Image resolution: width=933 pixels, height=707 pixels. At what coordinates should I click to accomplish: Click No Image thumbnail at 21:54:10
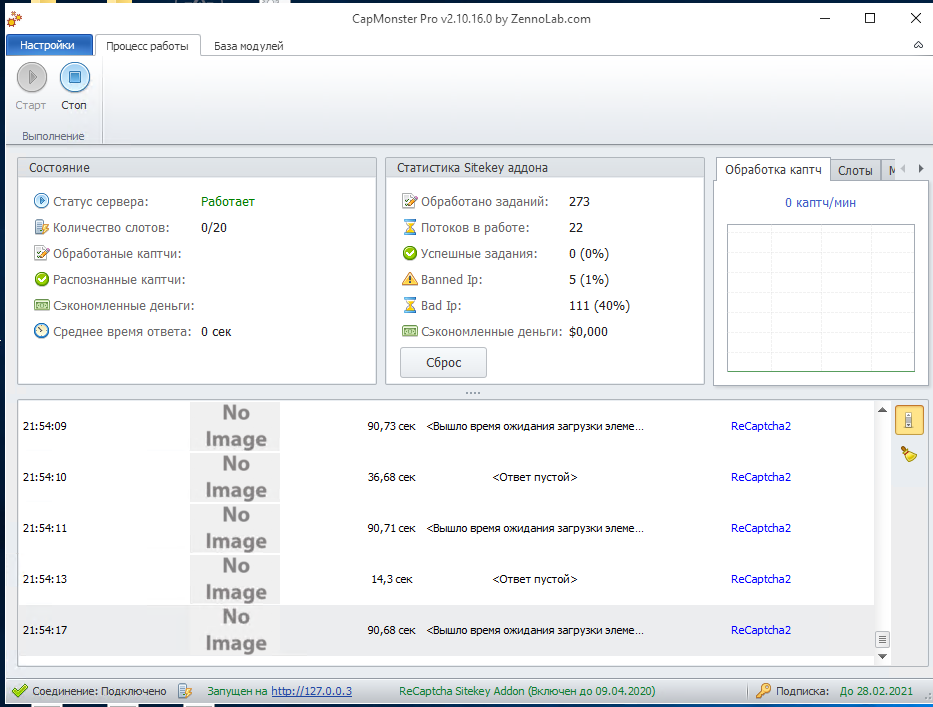coord(235,477)
